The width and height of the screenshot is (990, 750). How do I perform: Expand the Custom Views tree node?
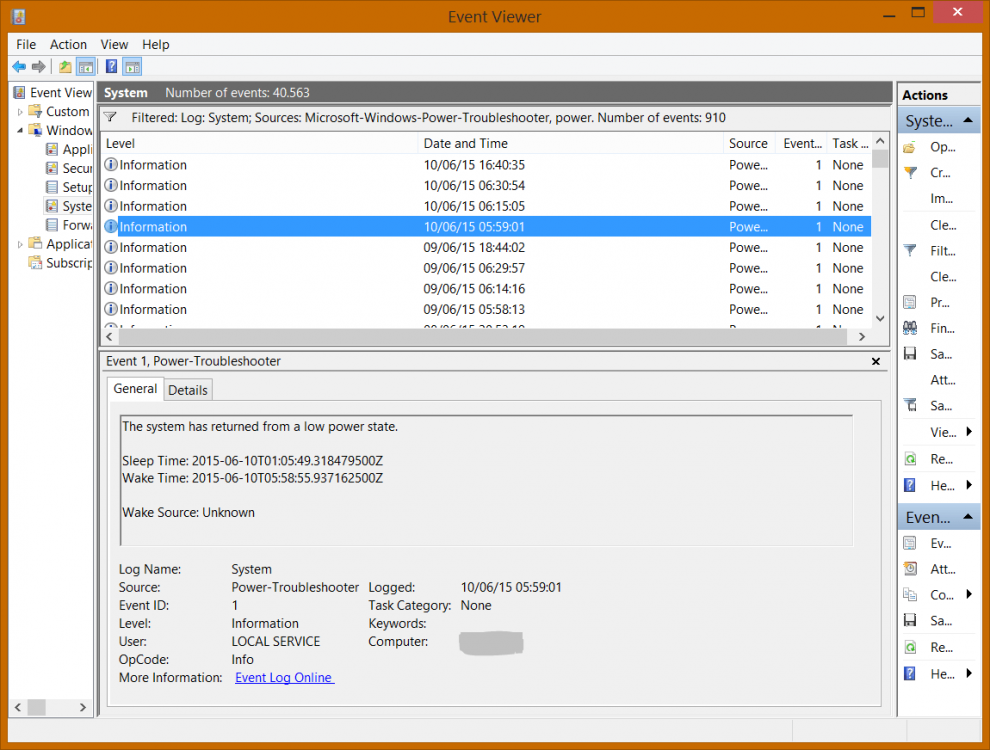(20, 112)
